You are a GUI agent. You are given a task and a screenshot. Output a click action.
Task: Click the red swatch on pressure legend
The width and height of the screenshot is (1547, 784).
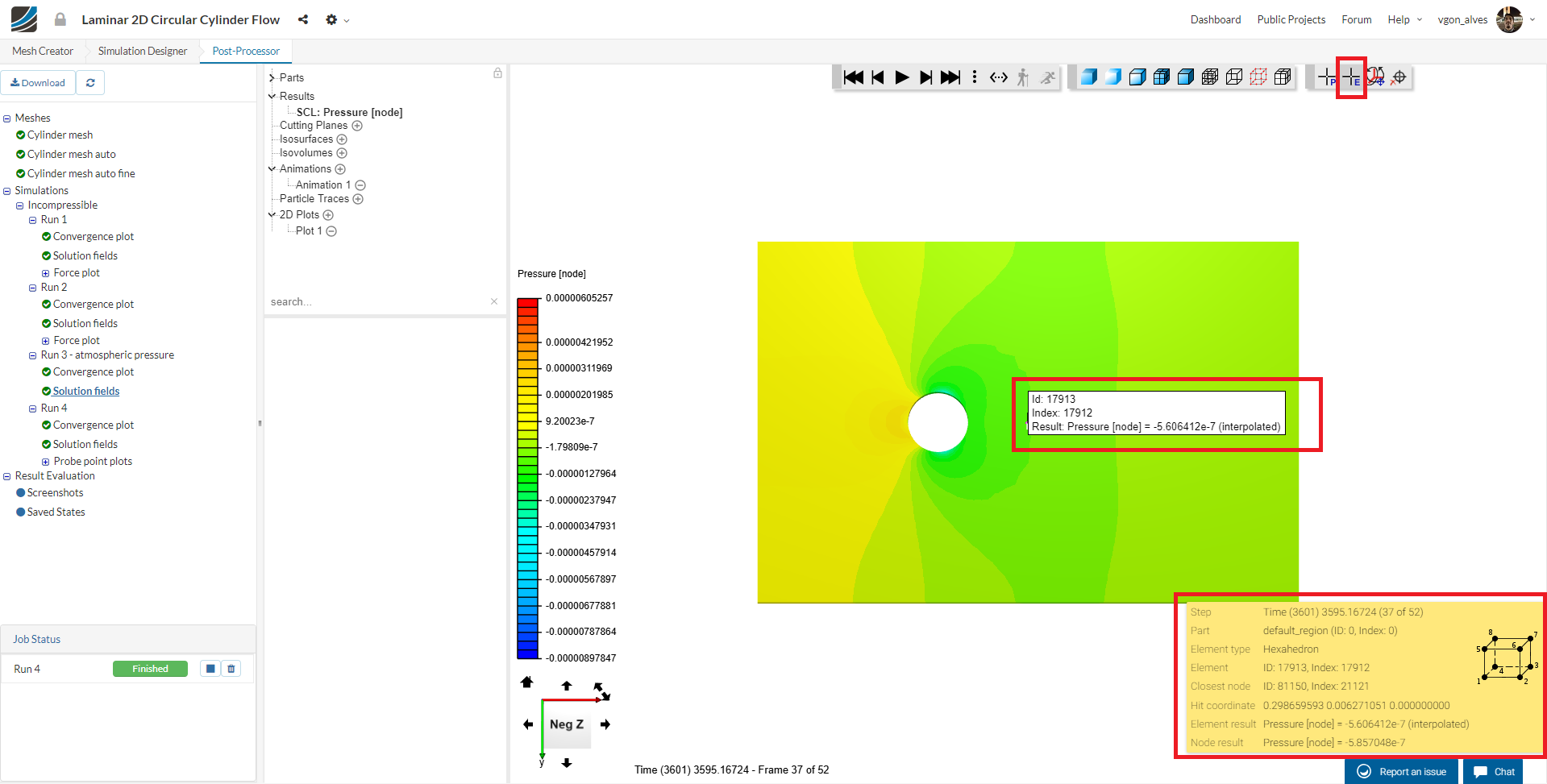click(x=527, y=304)
